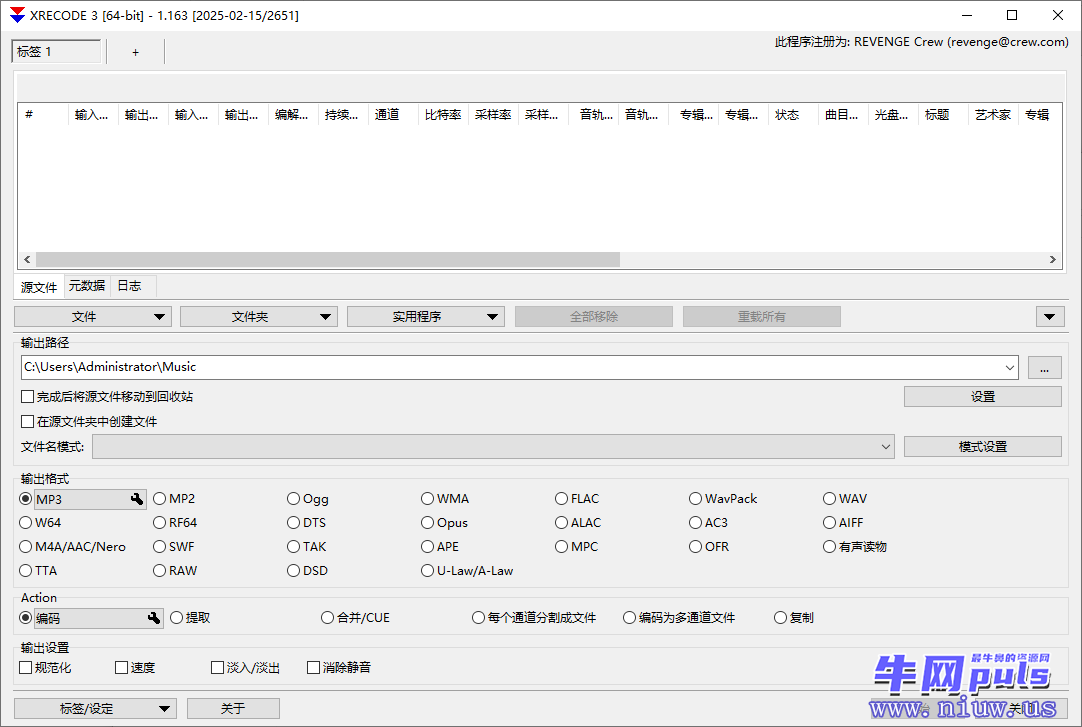Select the WMA output format
This screenshot has height=727, width=1082.
(x=445, y=499)
